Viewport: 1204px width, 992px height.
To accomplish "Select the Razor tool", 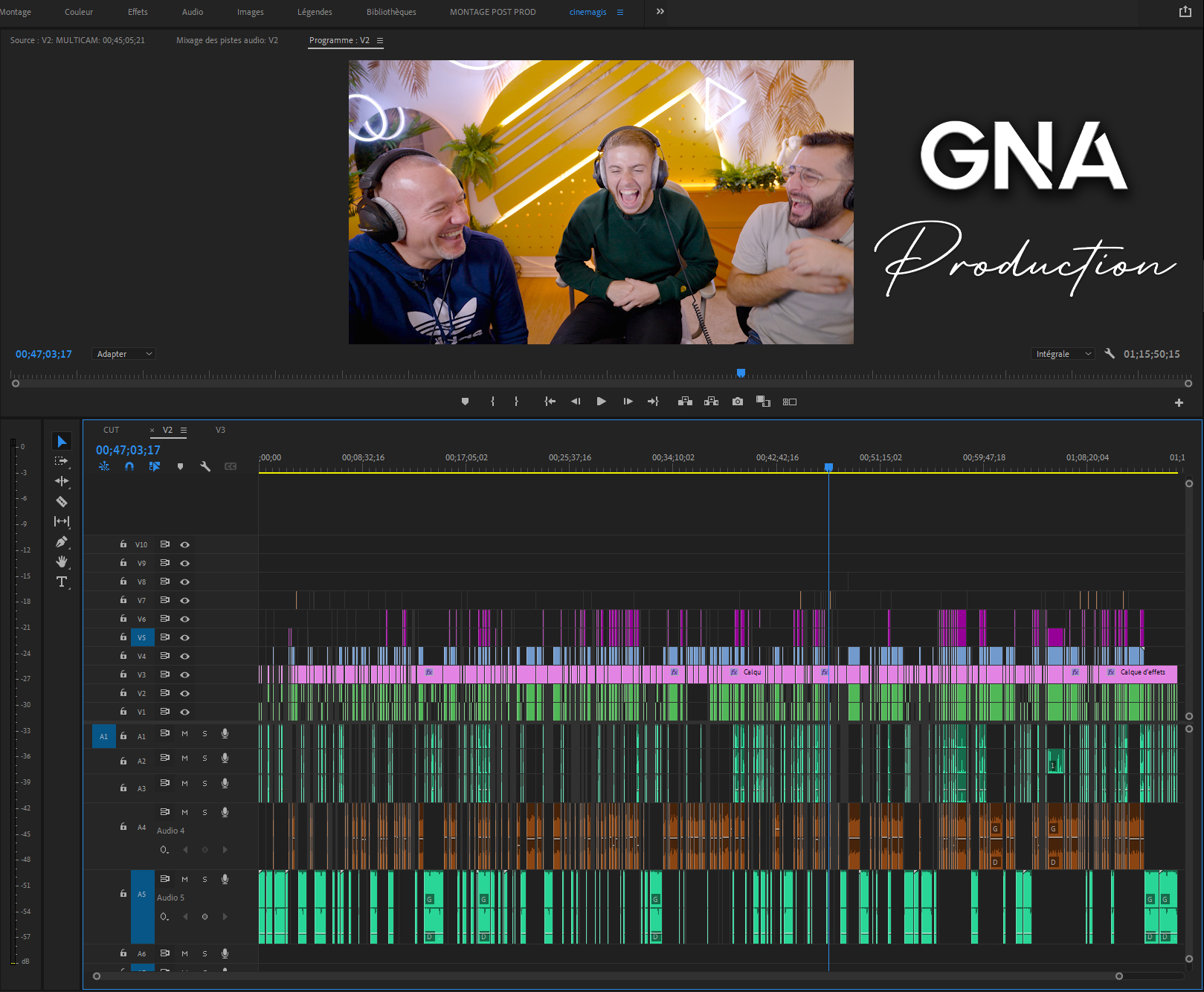I will click(x=62, y=501).
